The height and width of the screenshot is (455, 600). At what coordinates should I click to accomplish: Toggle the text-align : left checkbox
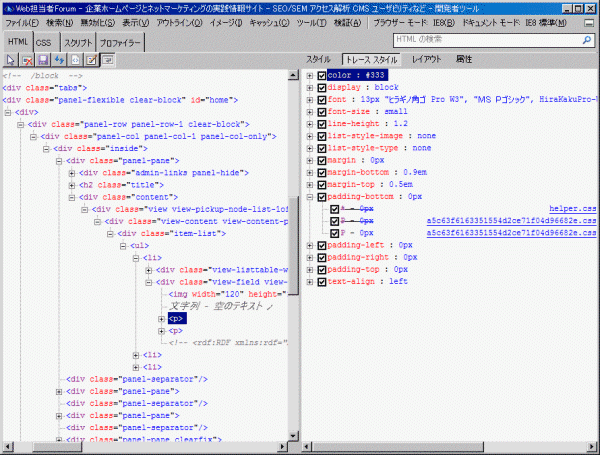(x=322, y=282)
